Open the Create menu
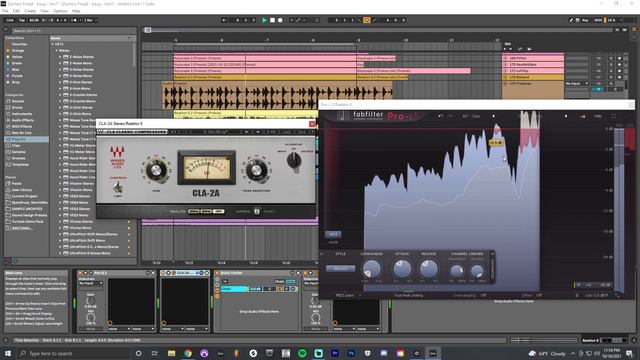 (30, 11)
